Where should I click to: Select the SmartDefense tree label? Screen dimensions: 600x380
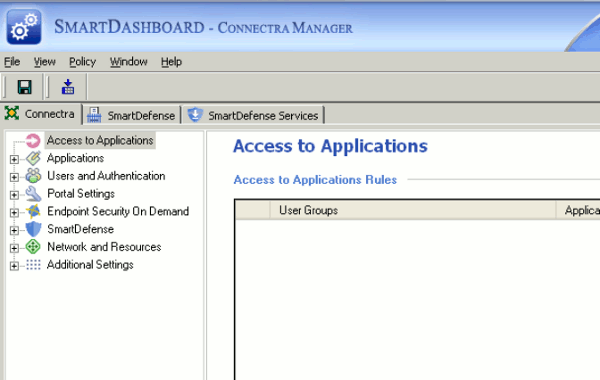pyautogui.click(x=81, y=229)
